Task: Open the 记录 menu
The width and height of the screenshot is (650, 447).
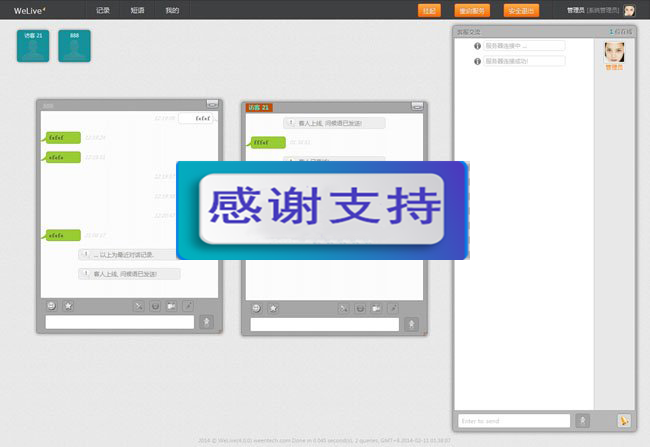Action: click(103, 10)
